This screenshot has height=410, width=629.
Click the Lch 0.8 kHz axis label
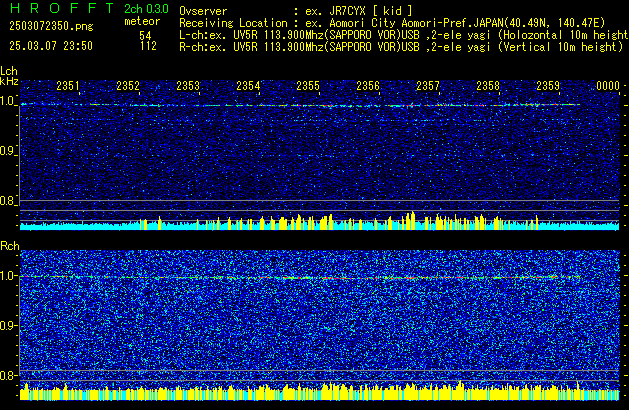point(8,201)
